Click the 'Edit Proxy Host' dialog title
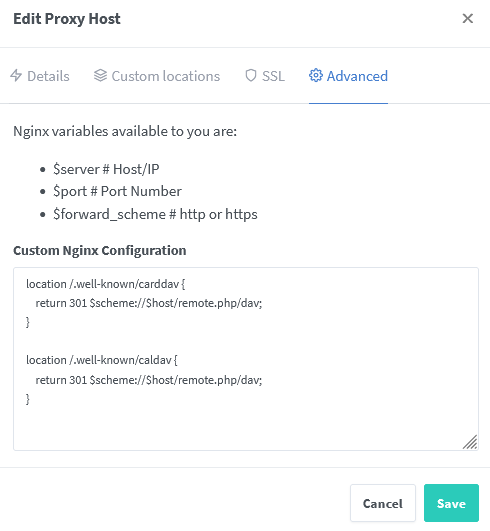Viewport: 490px width, 531px height. (x=67, y=19)
